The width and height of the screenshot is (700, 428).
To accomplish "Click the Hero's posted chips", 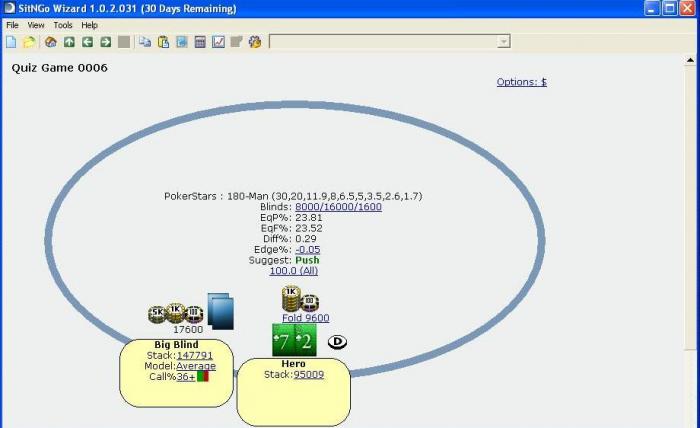I will pos(300,299).
